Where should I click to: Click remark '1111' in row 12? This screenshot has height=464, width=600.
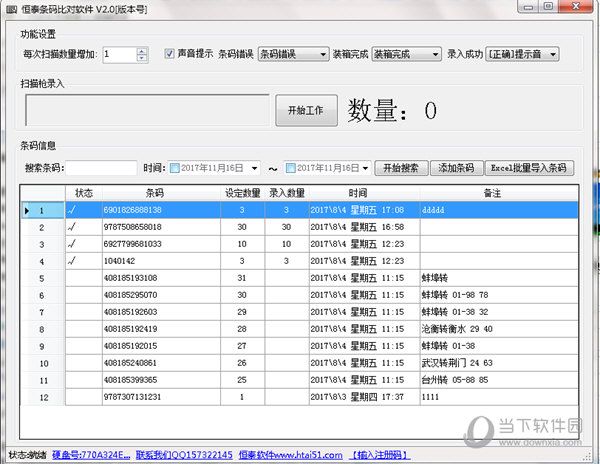[x=430, y=397]
